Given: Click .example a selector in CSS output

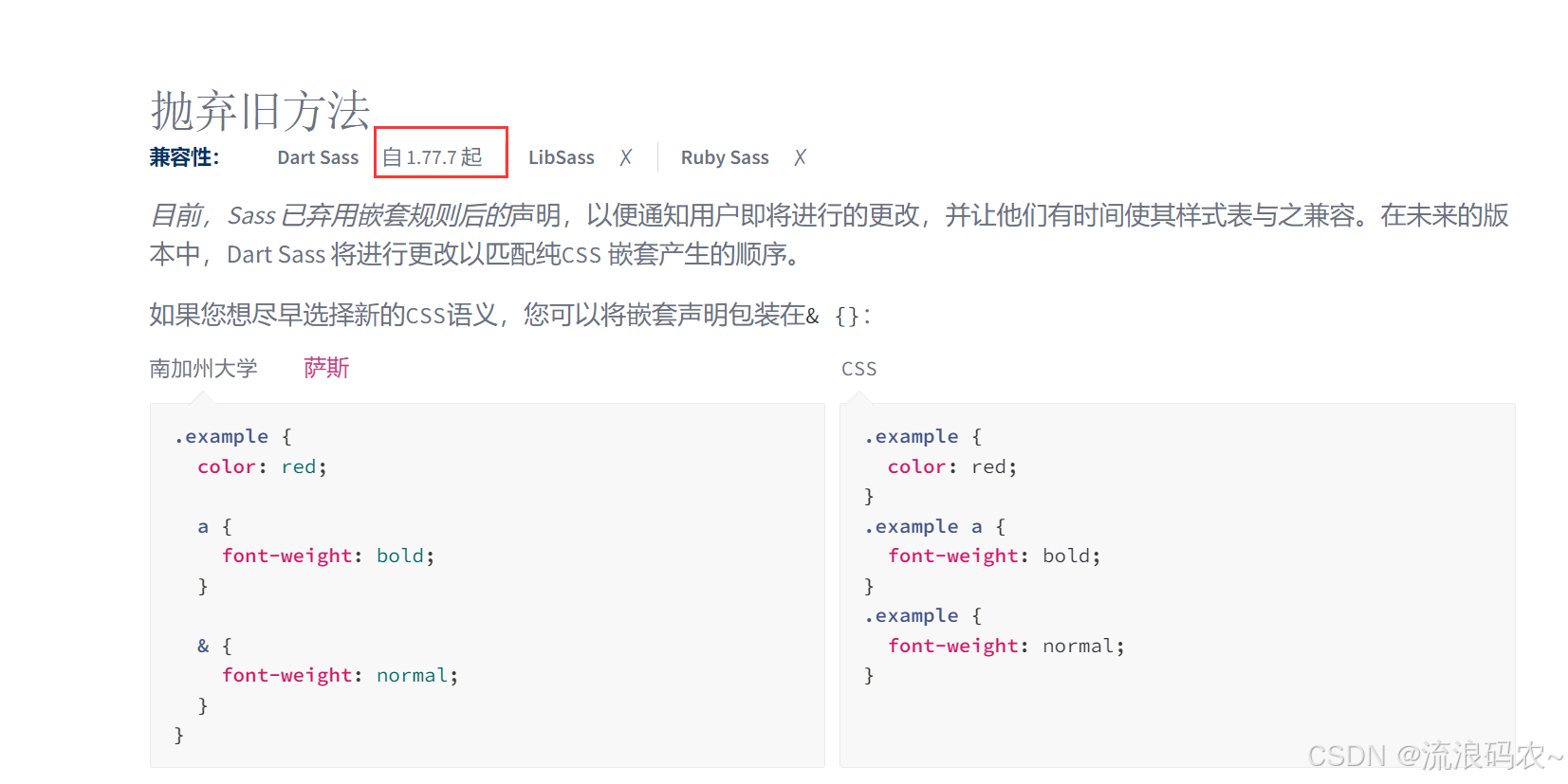Looking at the screenshot, I should pos(923,526).
